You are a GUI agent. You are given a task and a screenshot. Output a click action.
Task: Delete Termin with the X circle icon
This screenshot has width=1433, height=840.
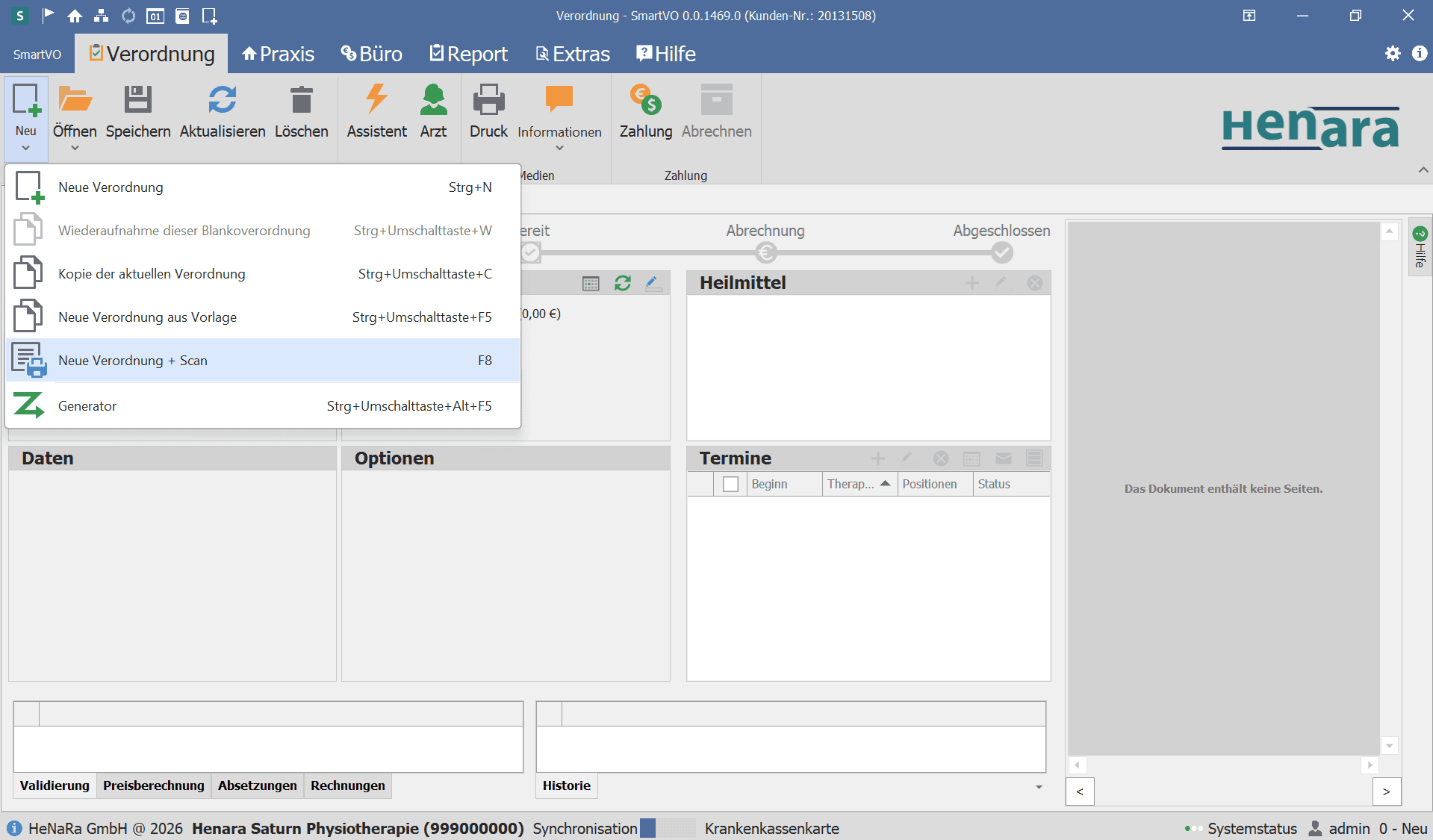point(941,458)
